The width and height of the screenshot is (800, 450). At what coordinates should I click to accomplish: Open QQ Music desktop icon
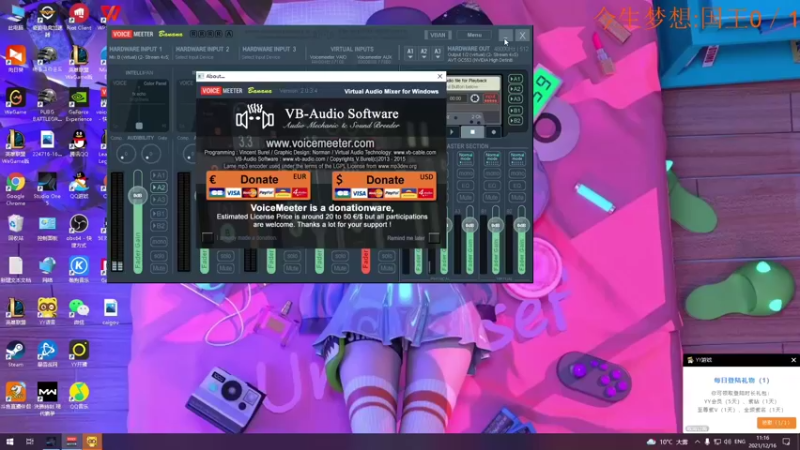[79, 396]
